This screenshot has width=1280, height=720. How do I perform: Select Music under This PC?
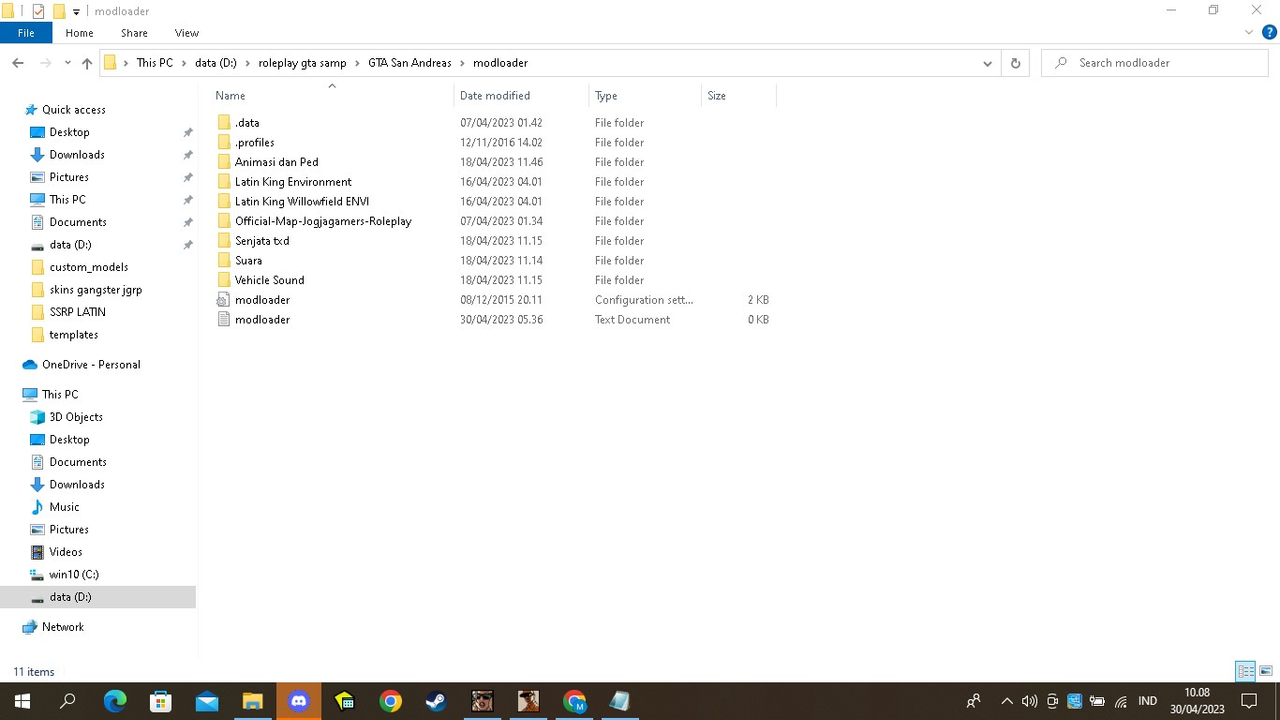pos(64,507)
